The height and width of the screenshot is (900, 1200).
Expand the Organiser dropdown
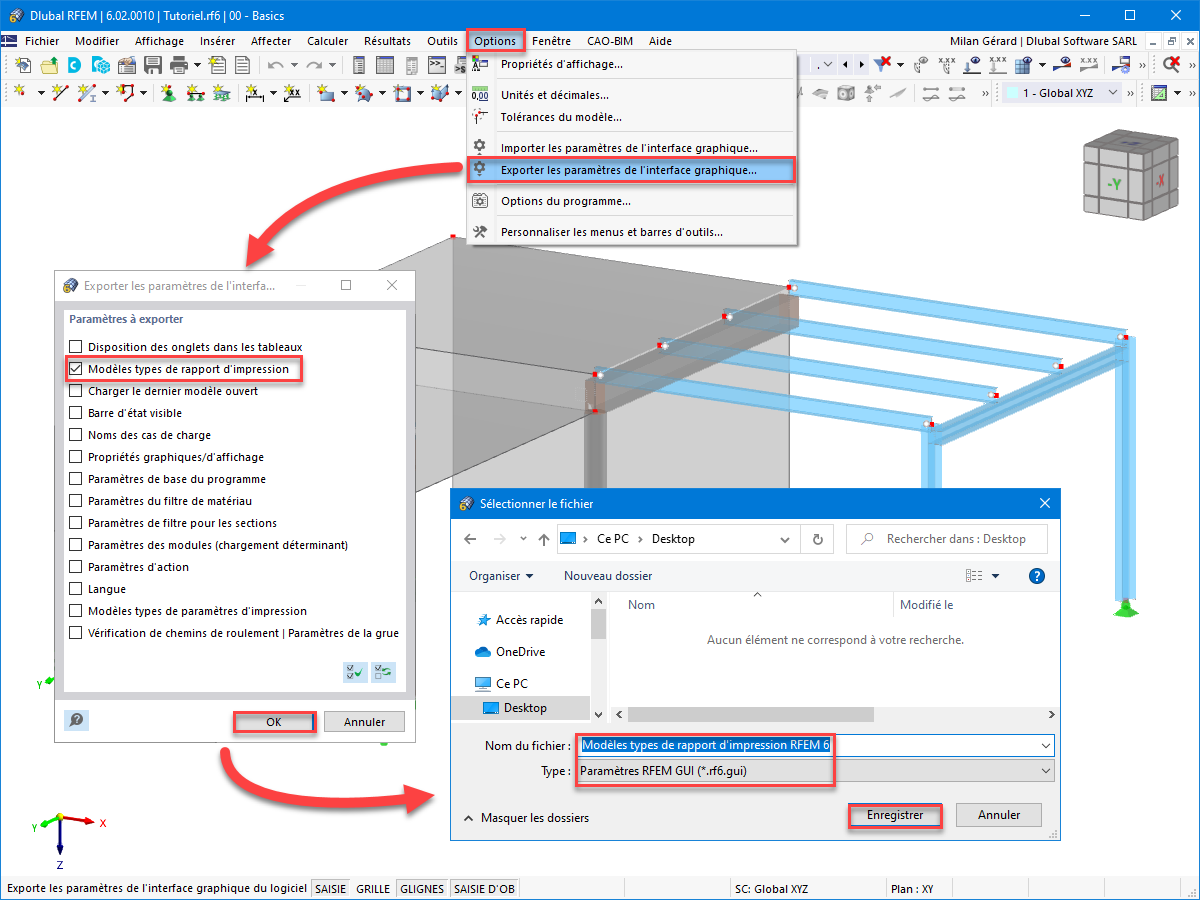point(501,576)
